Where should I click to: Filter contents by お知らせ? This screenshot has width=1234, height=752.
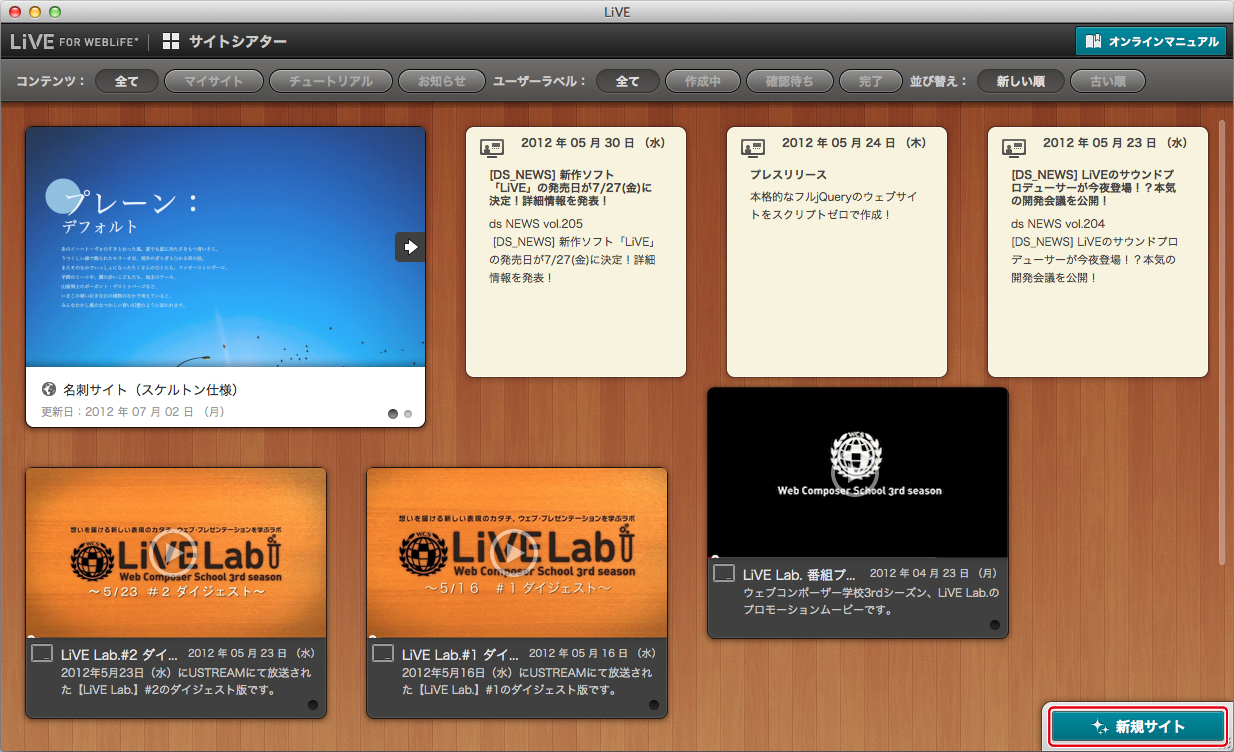(x=442, y=81)
